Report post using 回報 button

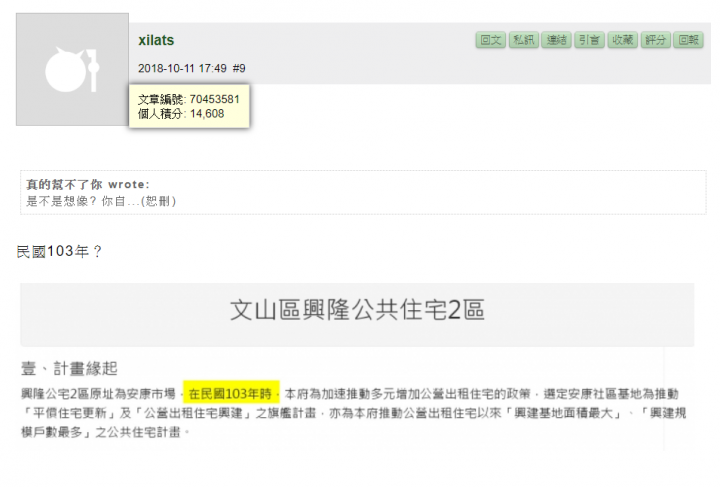(x=688, y=40)
